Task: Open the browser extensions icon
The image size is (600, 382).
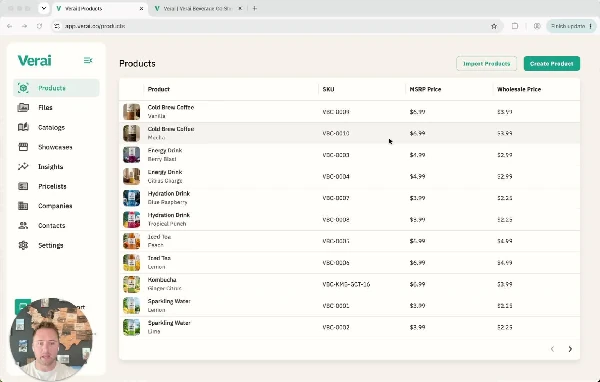Action: click(515, 26)
